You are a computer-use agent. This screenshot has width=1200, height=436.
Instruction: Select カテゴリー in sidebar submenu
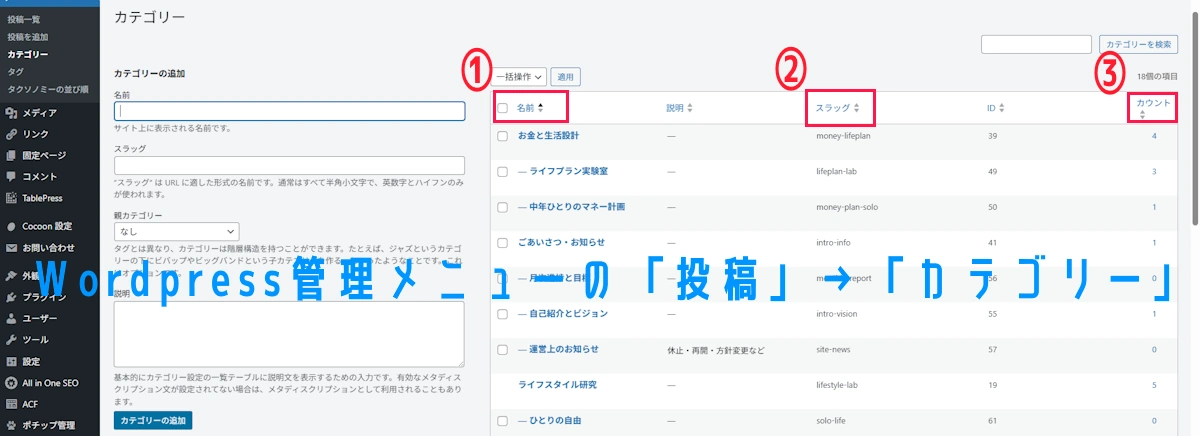pyautogui.click(x=27, y=54)
